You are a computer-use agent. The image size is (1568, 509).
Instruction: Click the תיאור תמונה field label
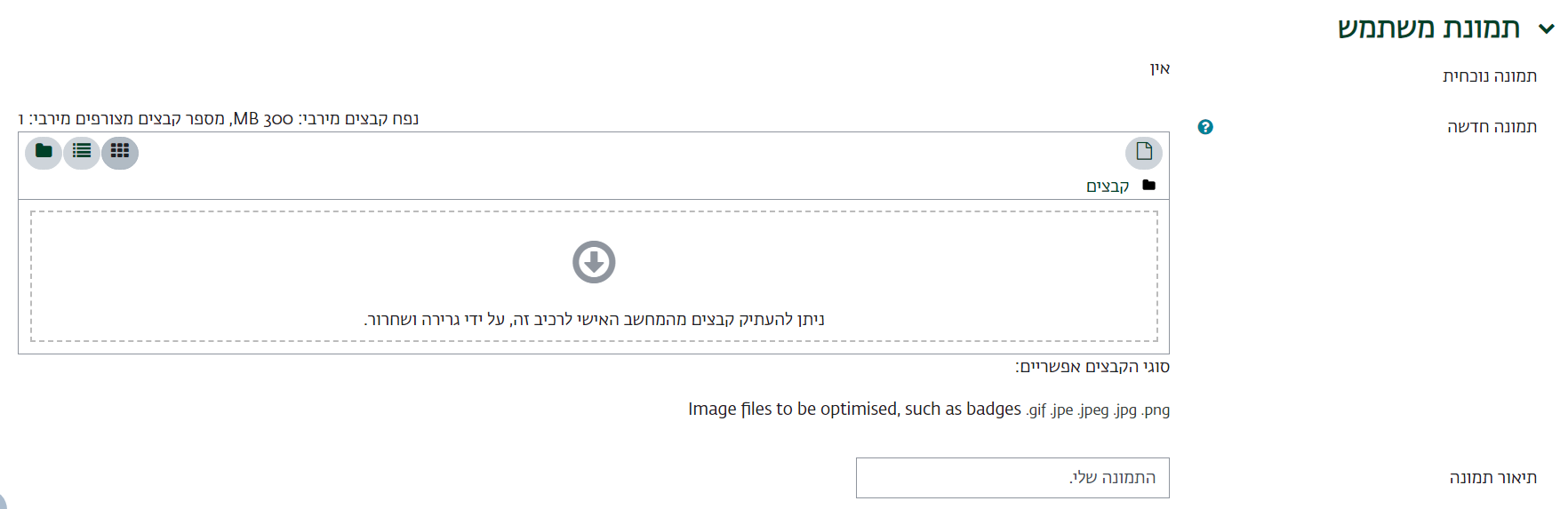tap(1492, 478)
